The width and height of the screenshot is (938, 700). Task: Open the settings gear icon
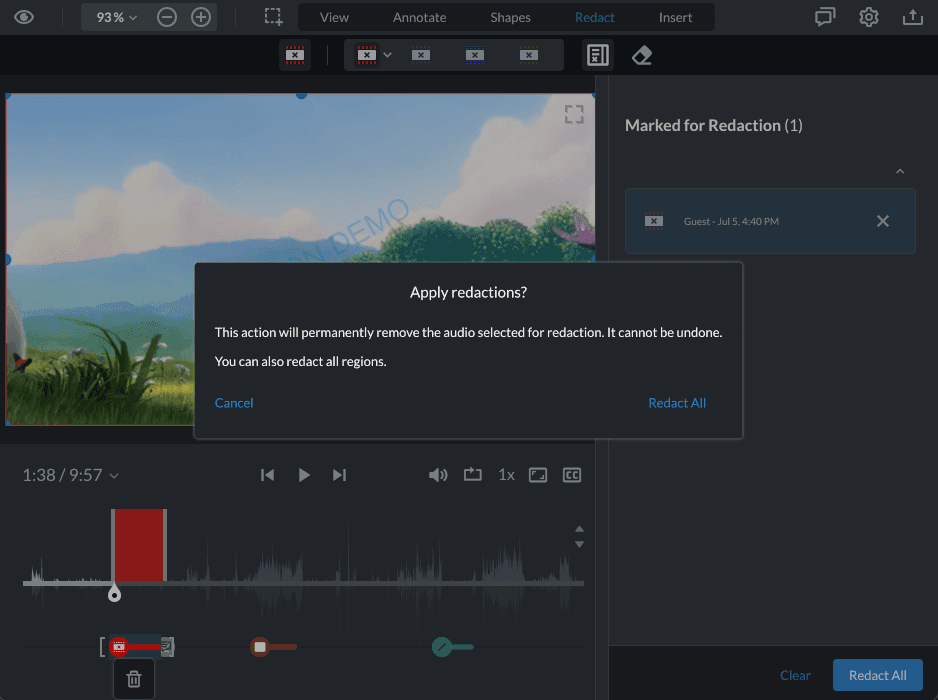pos(869,17)
